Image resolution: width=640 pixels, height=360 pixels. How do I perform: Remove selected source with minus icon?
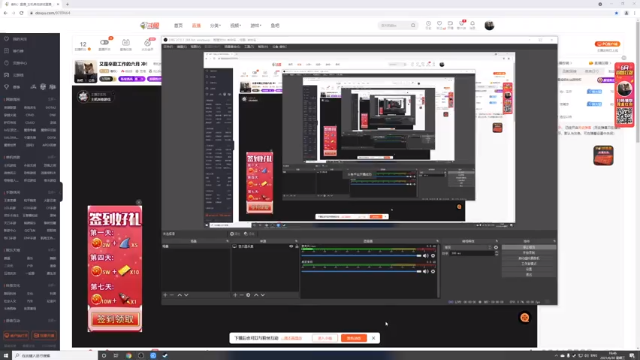click(x=242, y=295)
